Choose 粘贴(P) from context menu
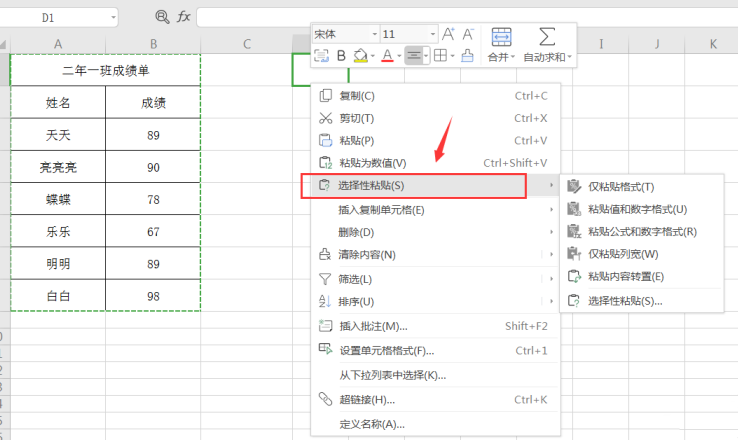The width and height of the screenshot is (738, 440). [x=435, y=141]
